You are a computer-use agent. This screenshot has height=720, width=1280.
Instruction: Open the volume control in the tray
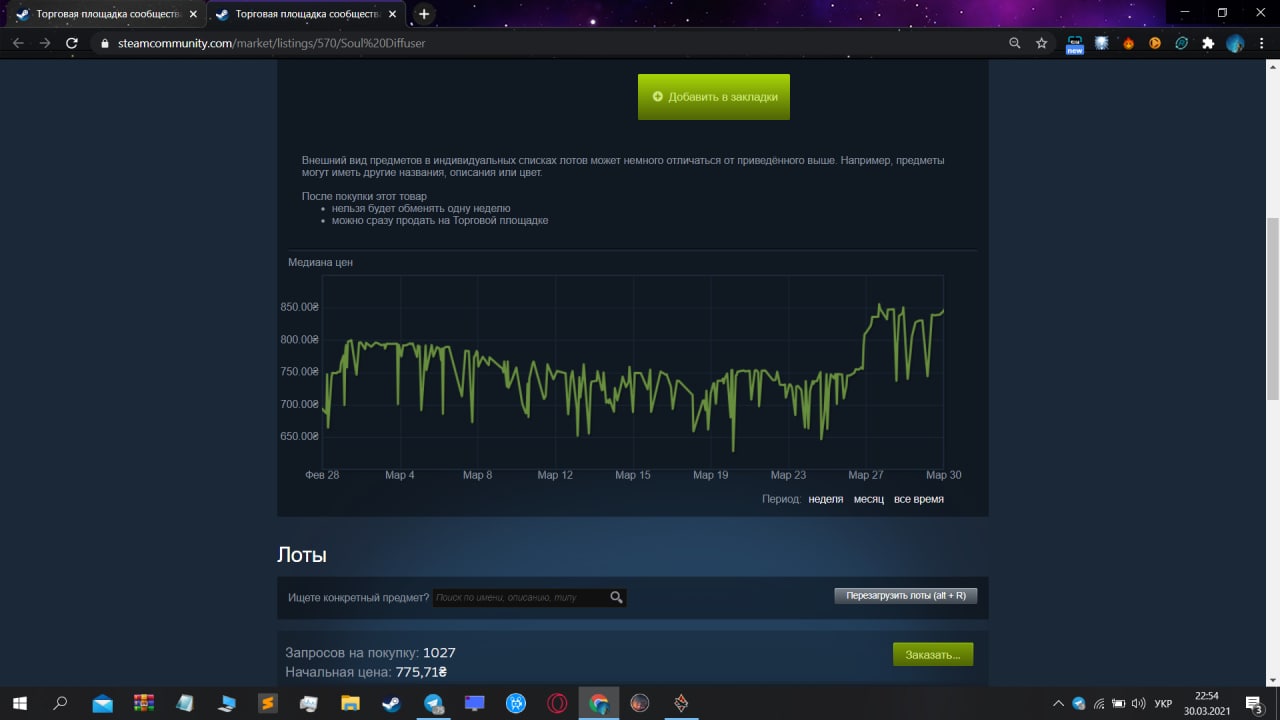coord(1138,703)
